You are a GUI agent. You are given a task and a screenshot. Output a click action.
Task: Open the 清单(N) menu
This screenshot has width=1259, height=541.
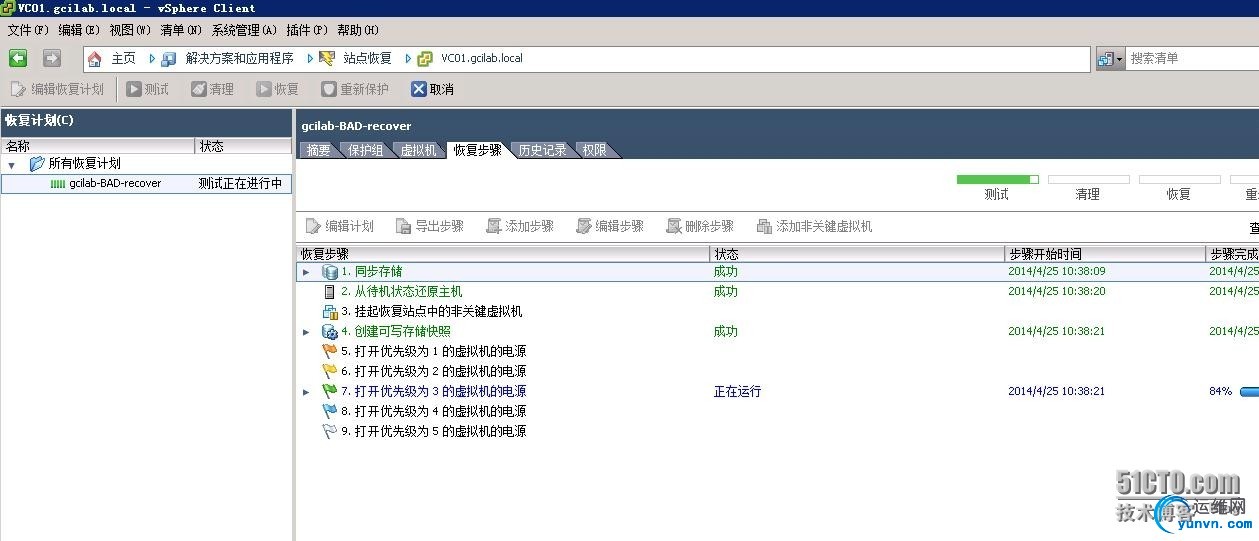181,30
